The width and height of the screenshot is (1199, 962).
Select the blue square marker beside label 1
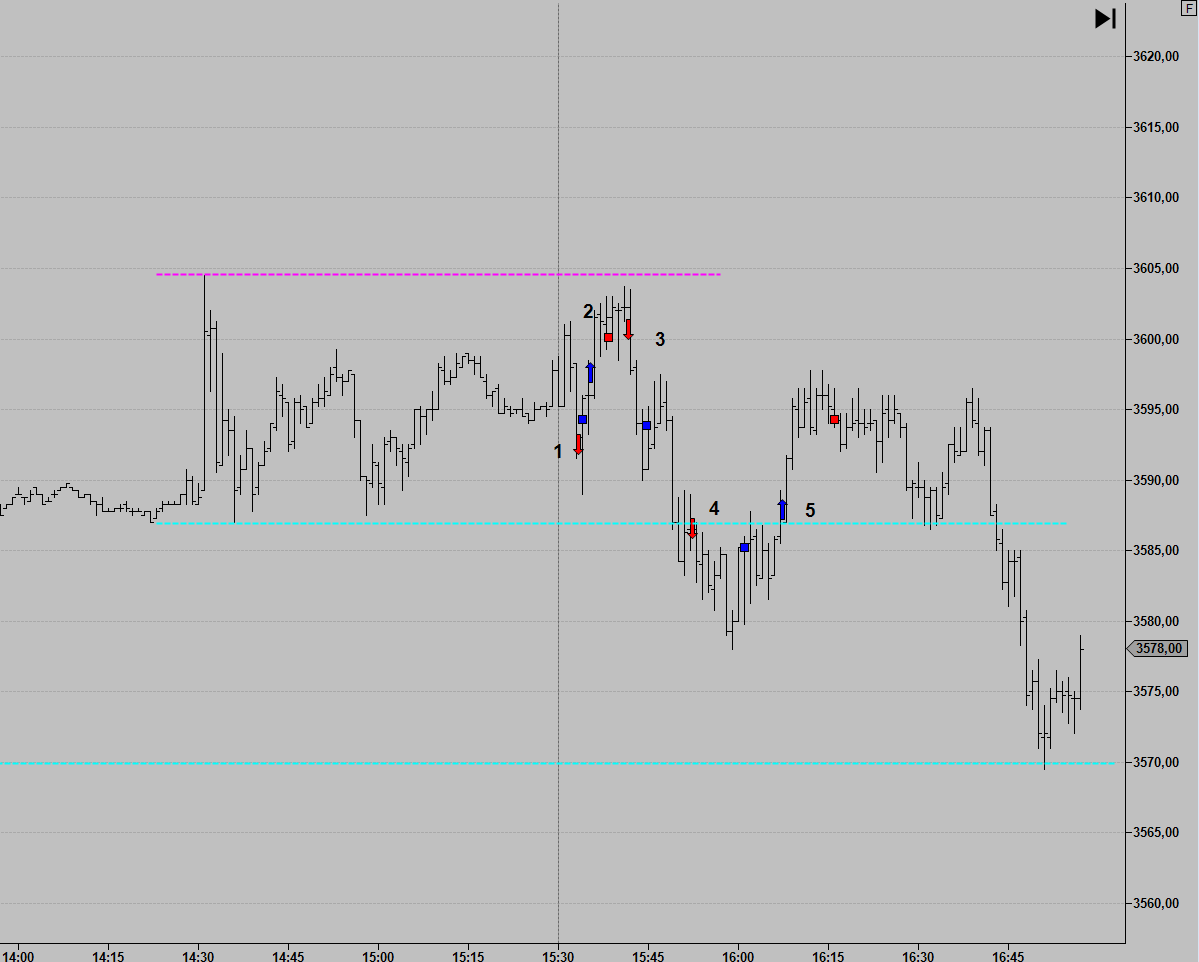coord(583,420)
